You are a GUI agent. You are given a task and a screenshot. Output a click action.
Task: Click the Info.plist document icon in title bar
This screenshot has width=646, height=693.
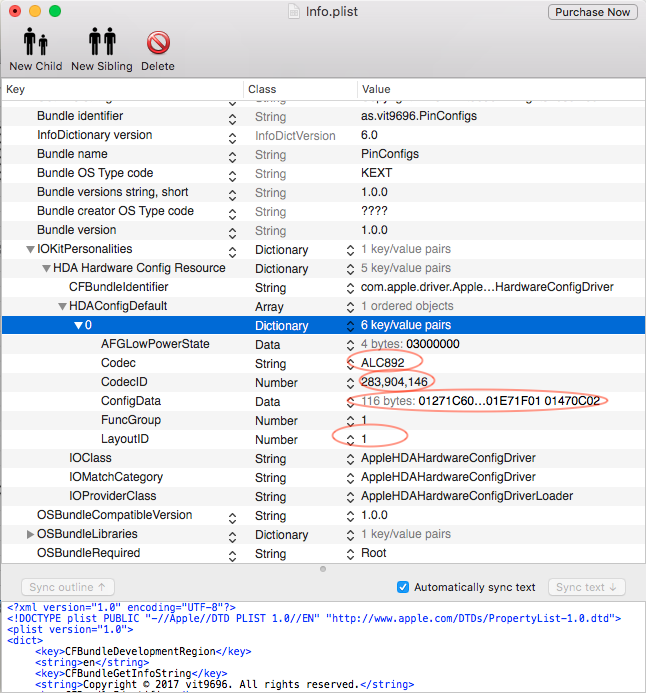click(x=294, y=11)
